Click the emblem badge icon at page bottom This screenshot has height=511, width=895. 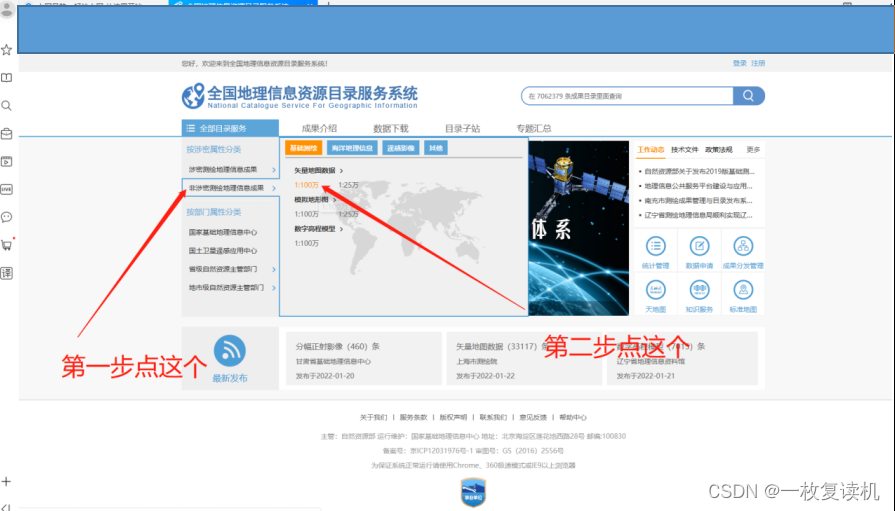pos(473,492)
